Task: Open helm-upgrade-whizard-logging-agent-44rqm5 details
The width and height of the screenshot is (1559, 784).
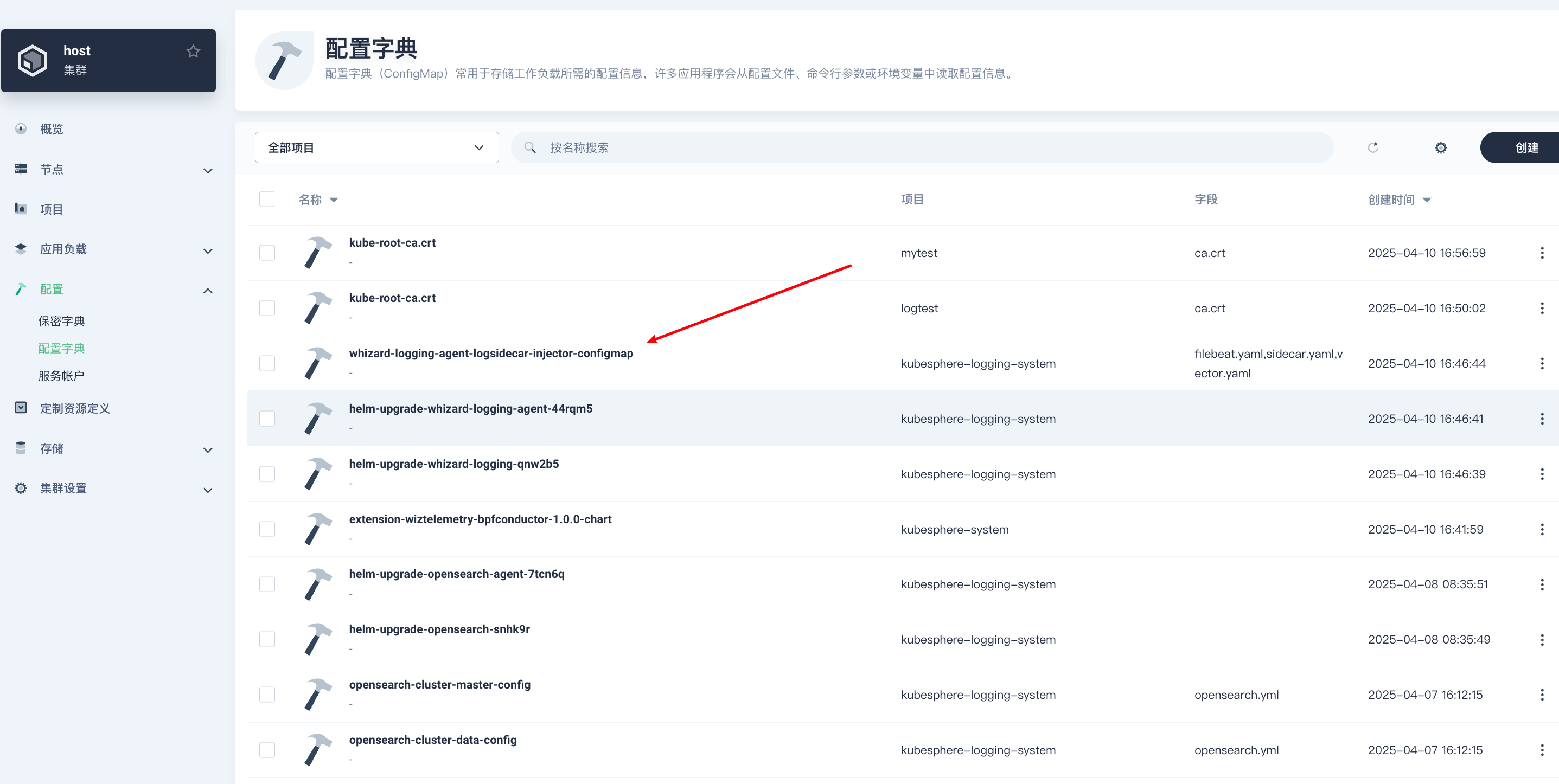Action: click(470, 408)
